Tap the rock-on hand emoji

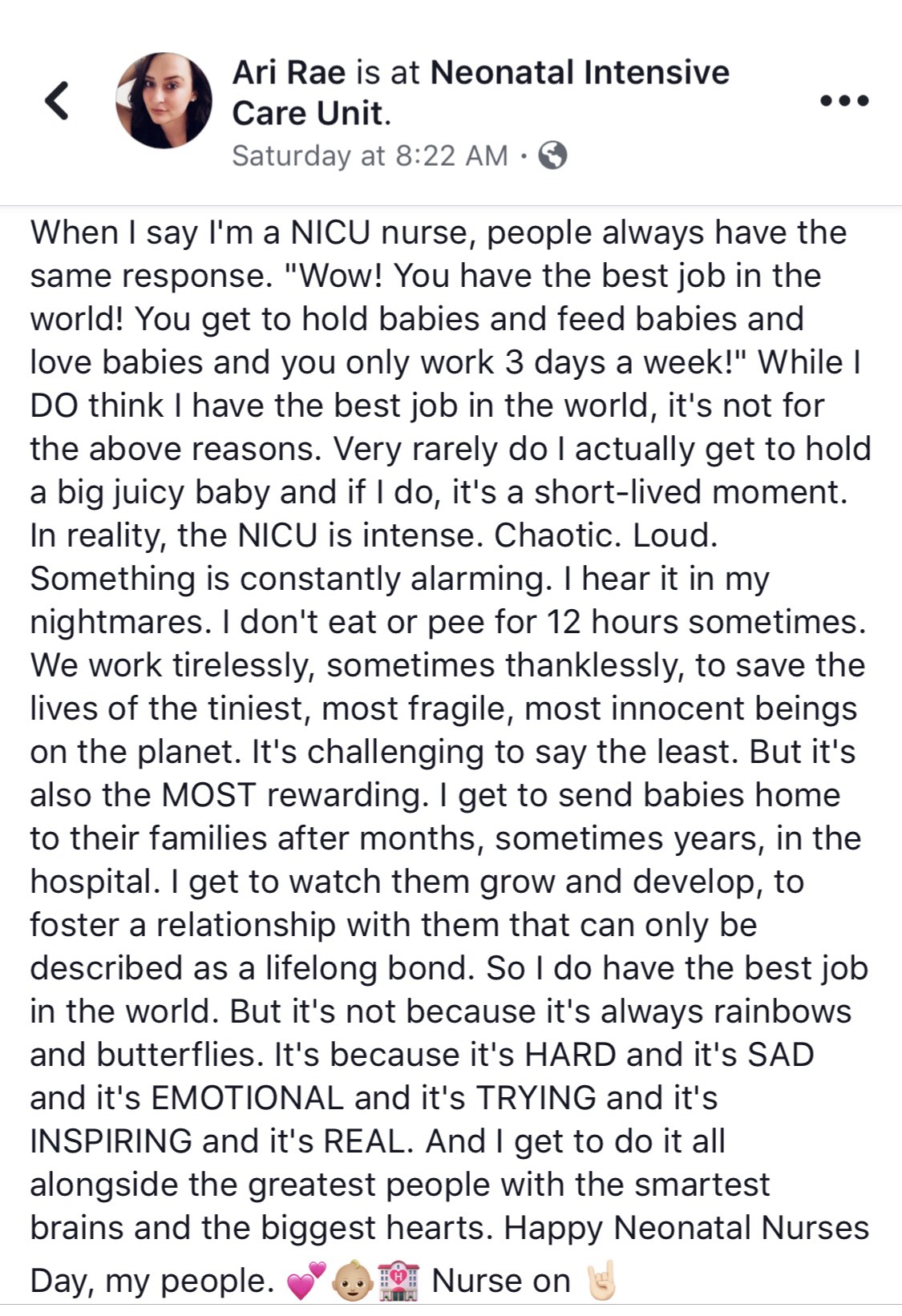coord(599,1280)
